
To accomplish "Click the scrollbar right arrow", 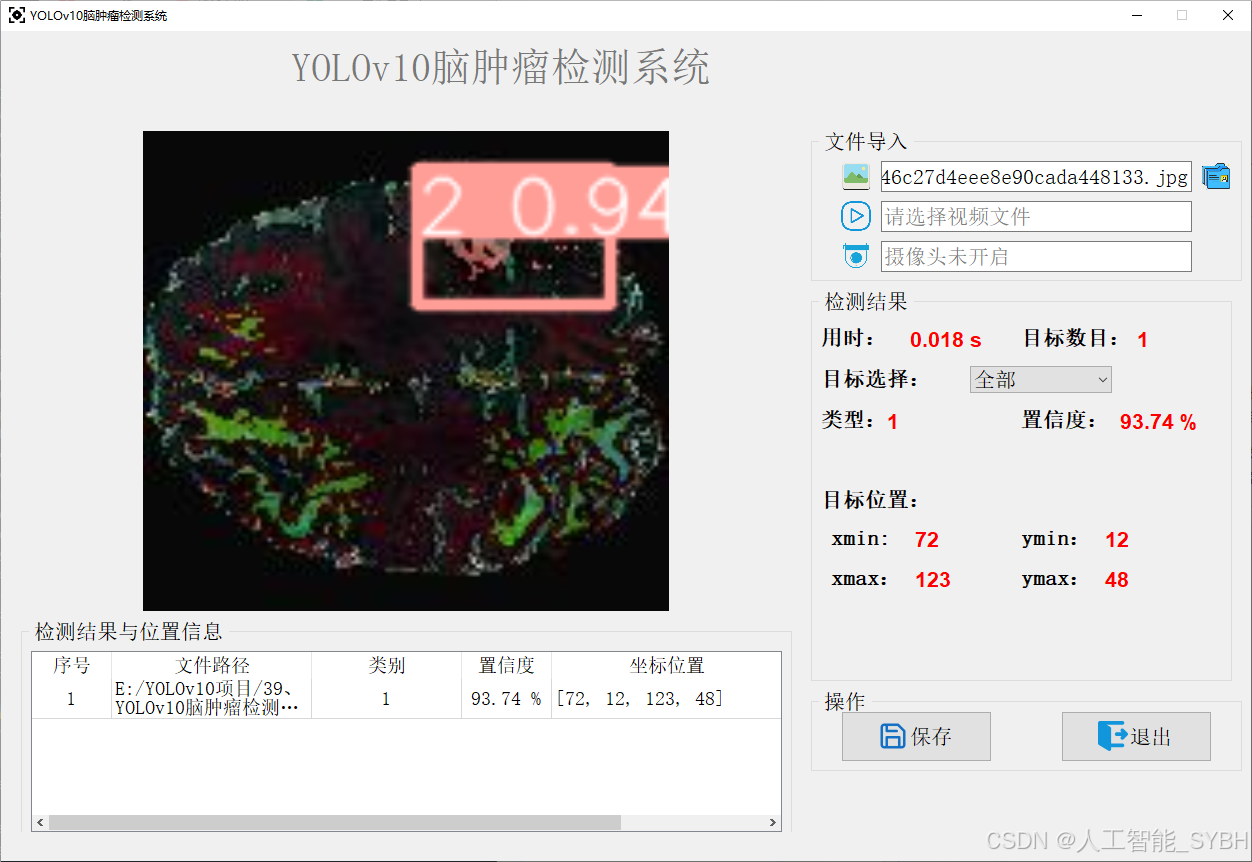I will [x=773, y=822].
